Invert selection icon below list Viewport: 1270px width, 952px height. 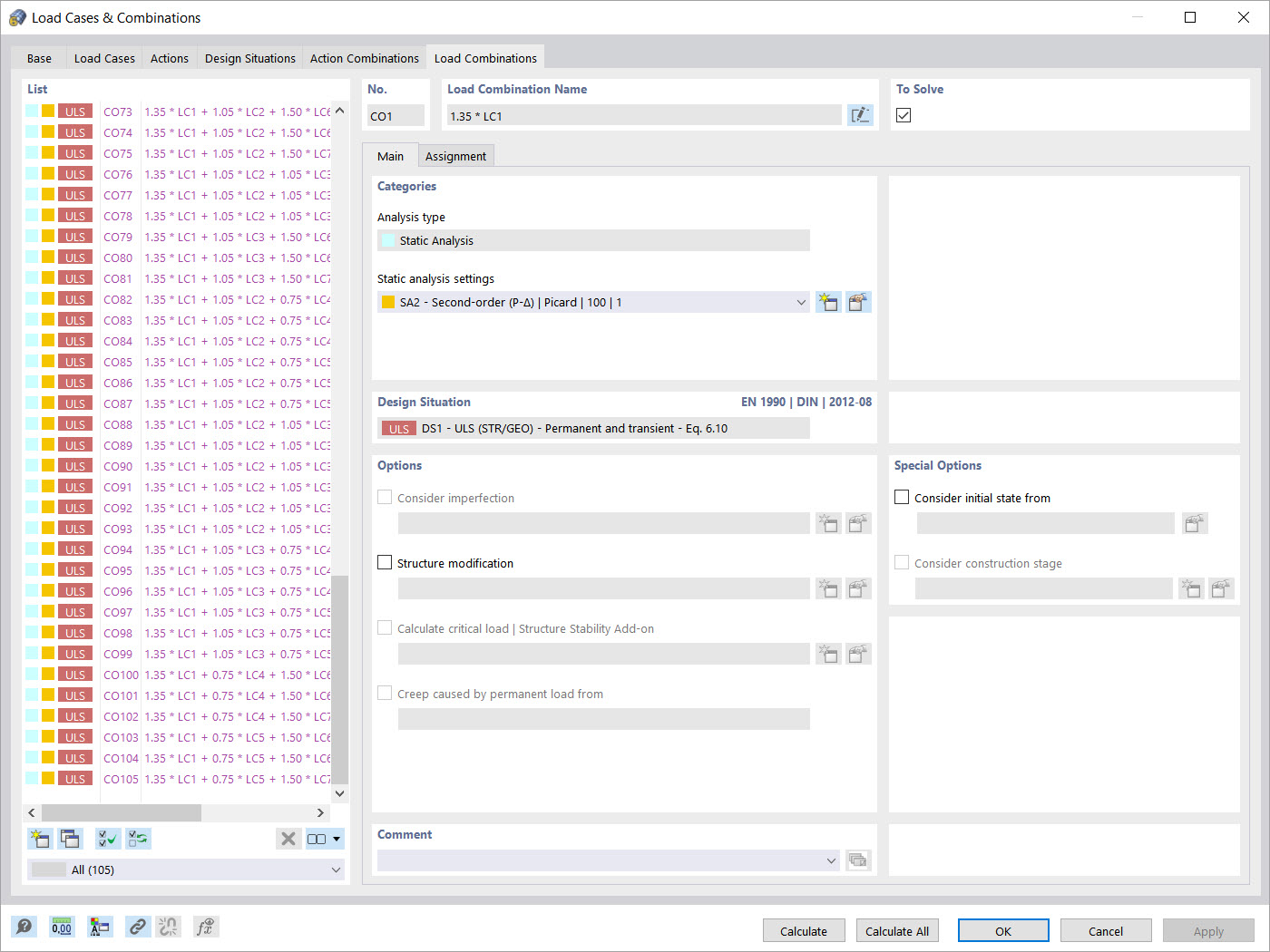pyautogui.click(x=139, y=839)
